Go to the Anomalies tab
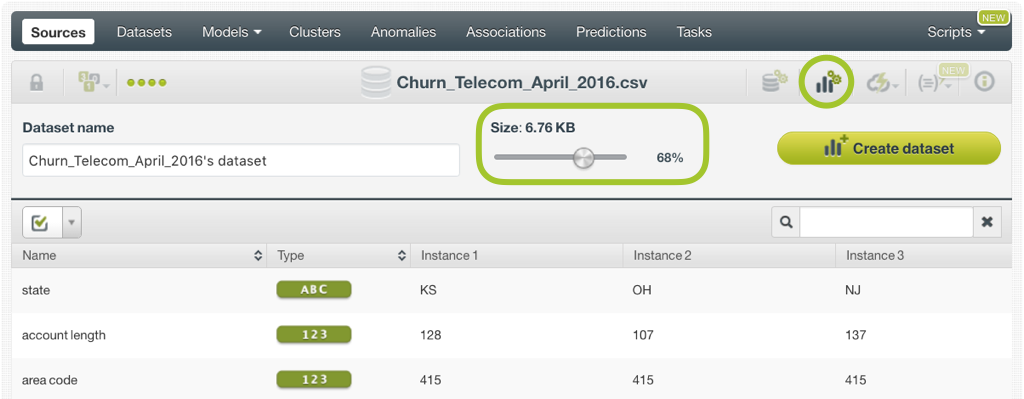The image size is (1024, 399). click(x=404, y=32)
